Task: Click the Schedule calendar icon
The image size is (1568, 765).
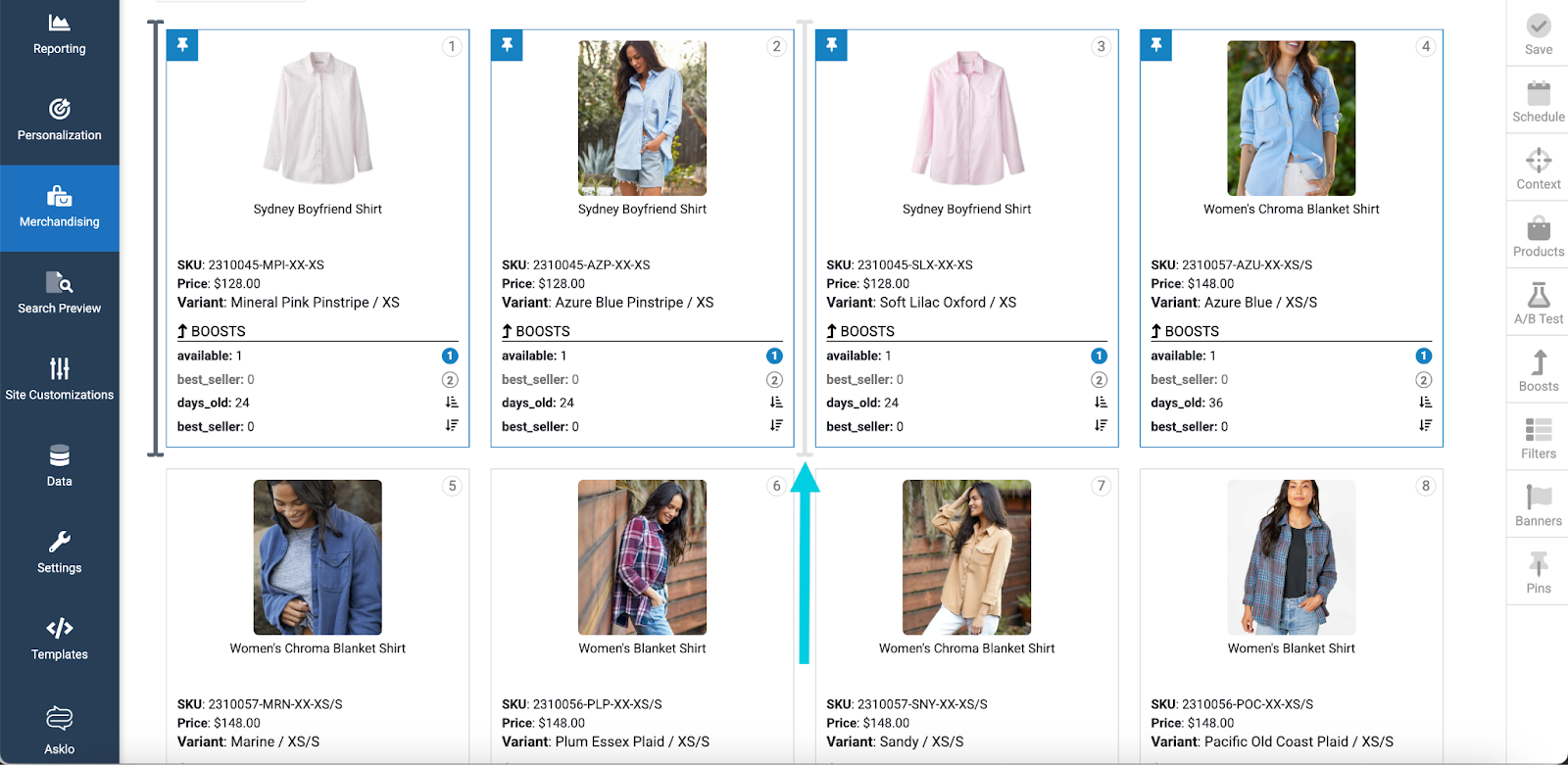Action: tap(1538, 94)
